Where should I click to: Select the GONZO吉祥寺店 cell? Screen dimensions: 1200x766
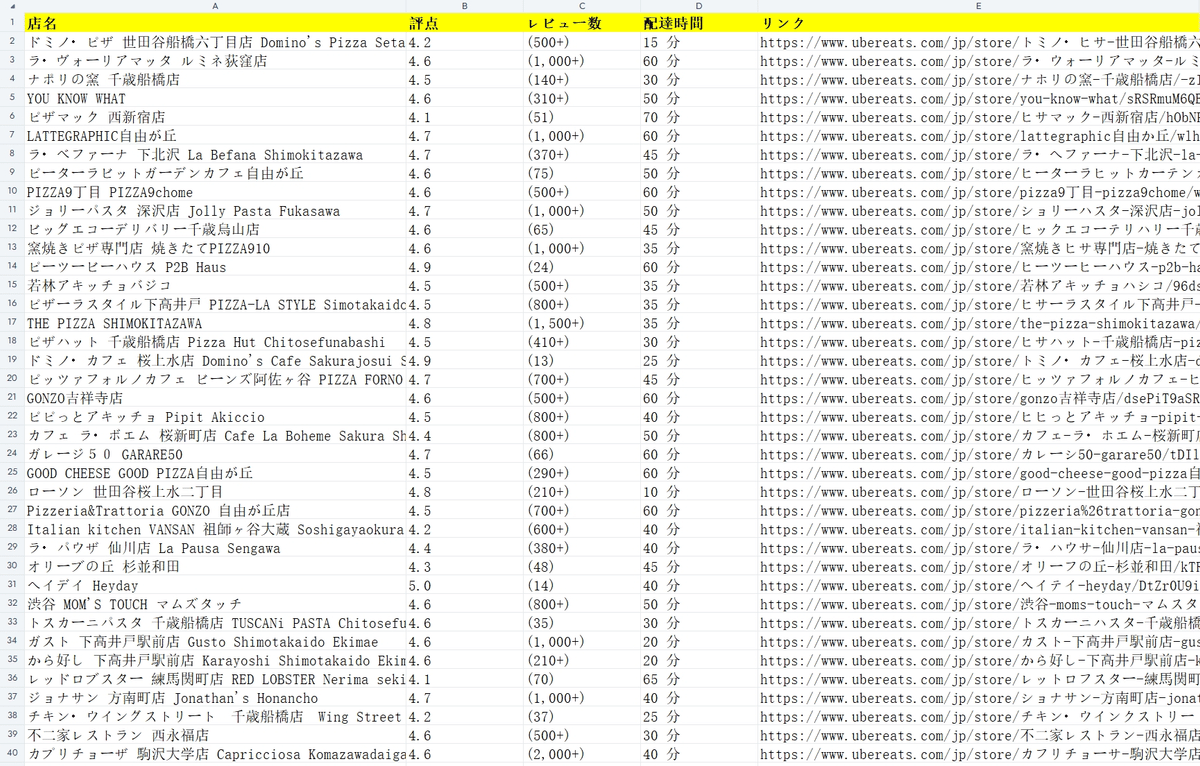pos(215,398)
